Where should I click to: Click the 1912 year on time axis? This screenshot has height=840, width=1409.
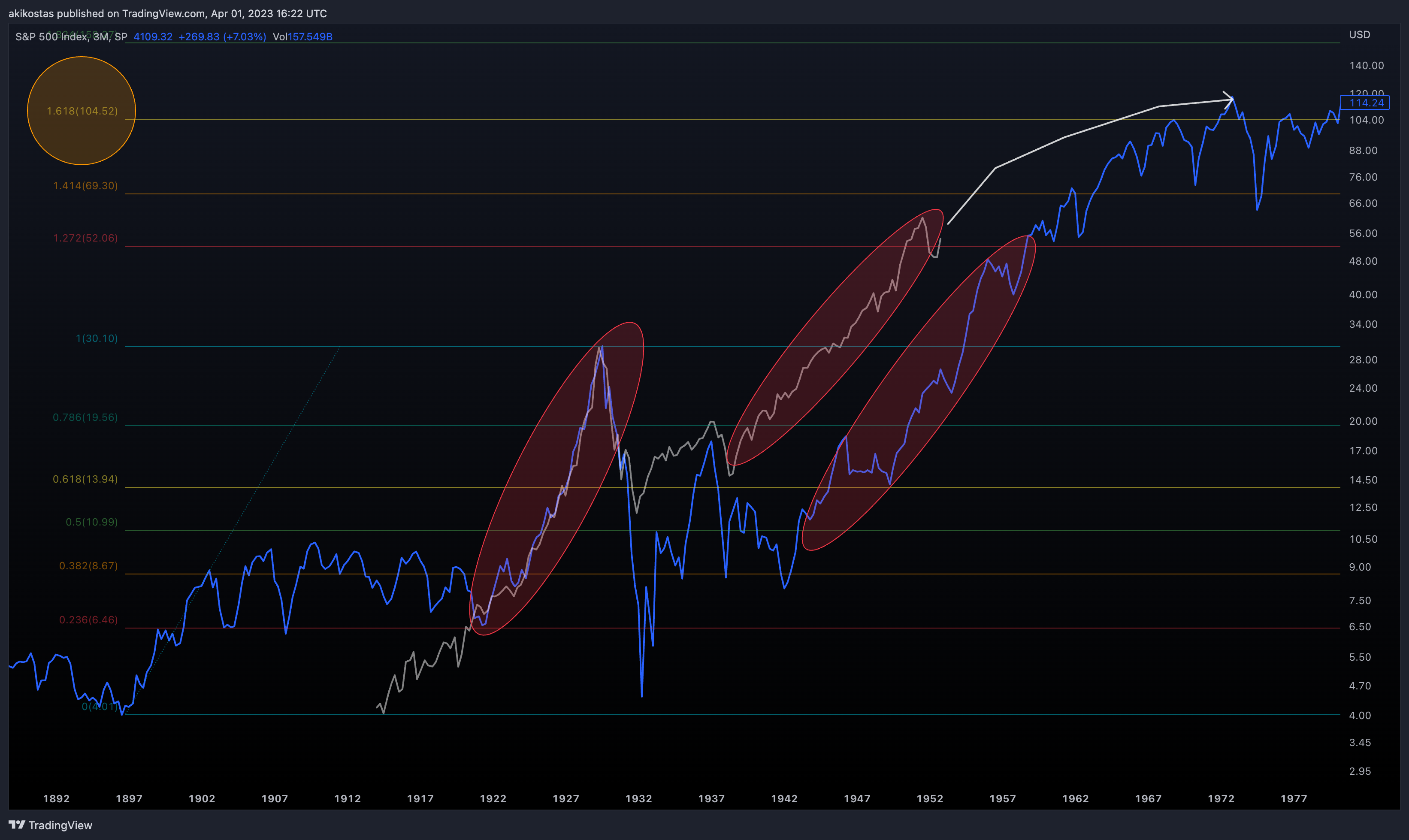click(348, 799)
